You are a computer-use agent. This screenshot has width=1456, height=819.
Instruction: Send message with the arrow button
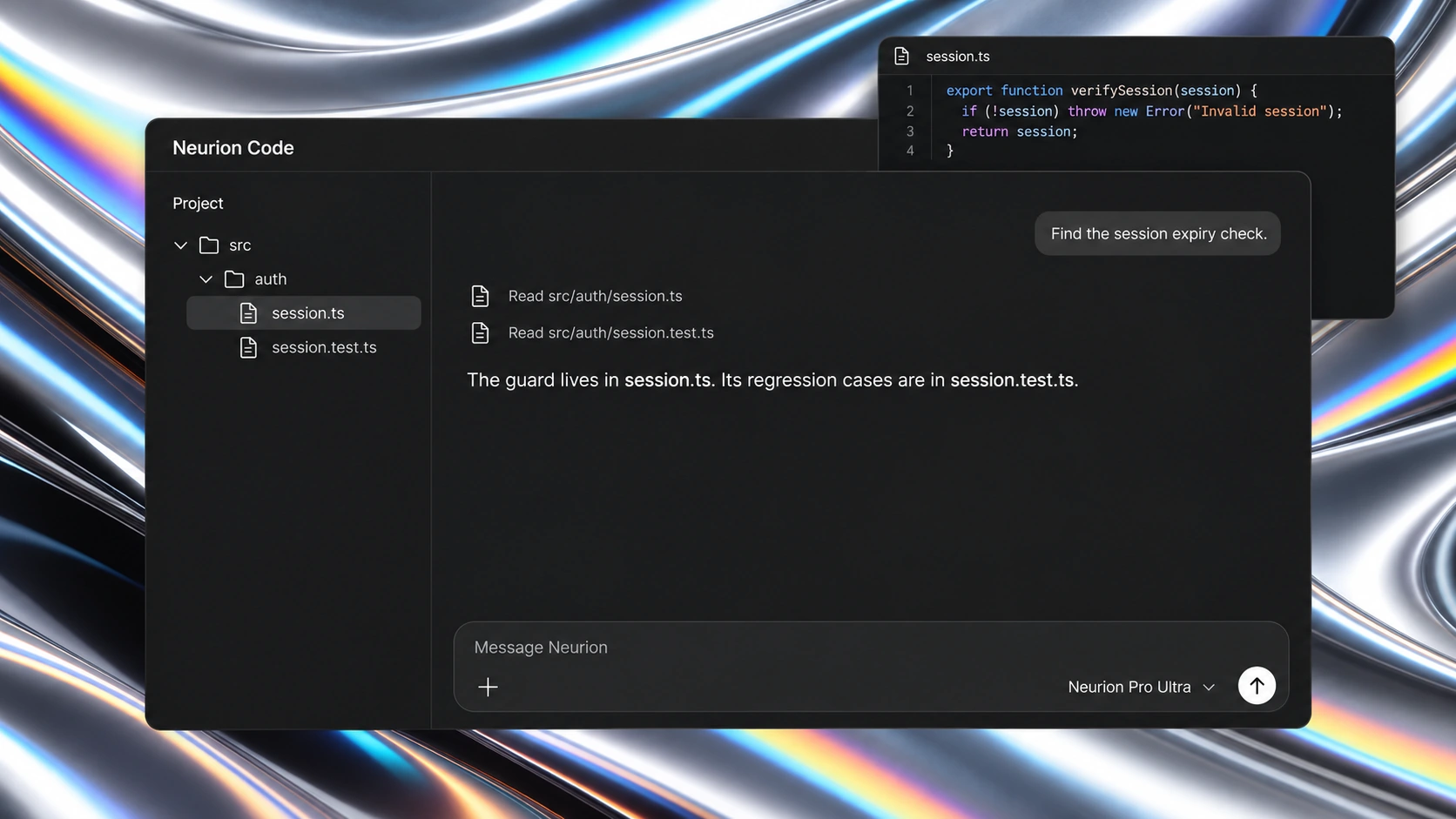(1257, 686)
